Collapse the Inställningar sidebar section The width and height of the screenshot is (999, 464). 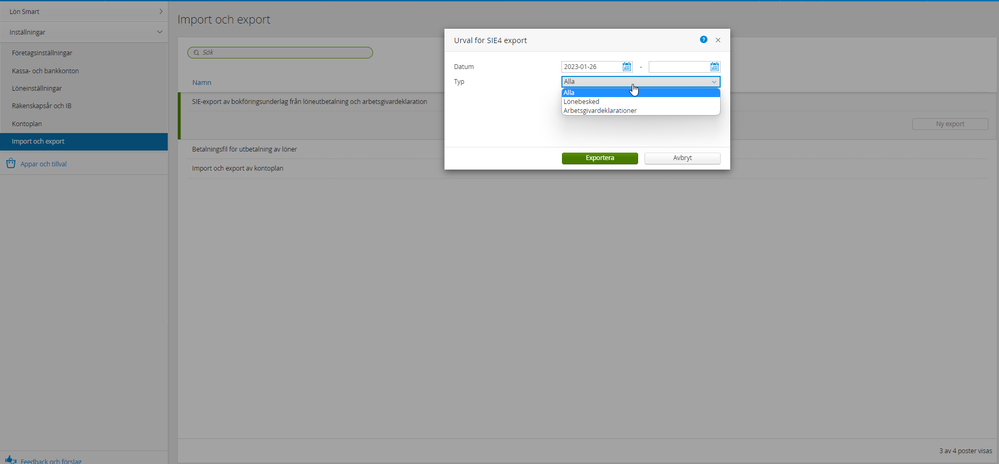(x=160, y=32)
